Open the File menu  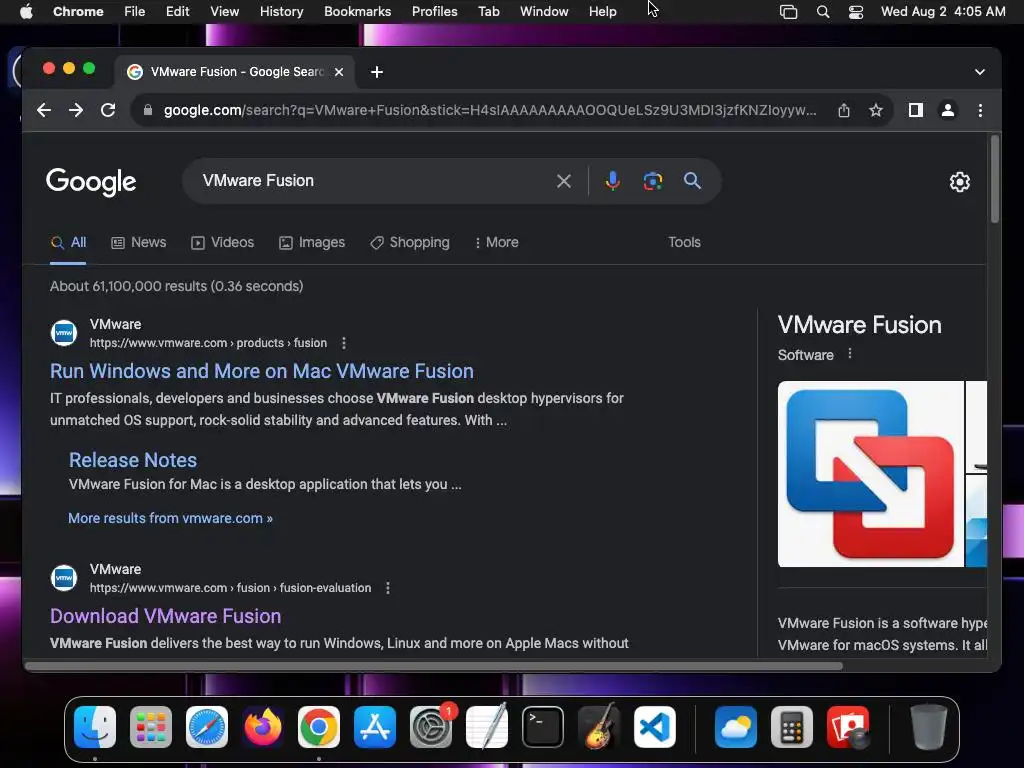click(135, 11)
